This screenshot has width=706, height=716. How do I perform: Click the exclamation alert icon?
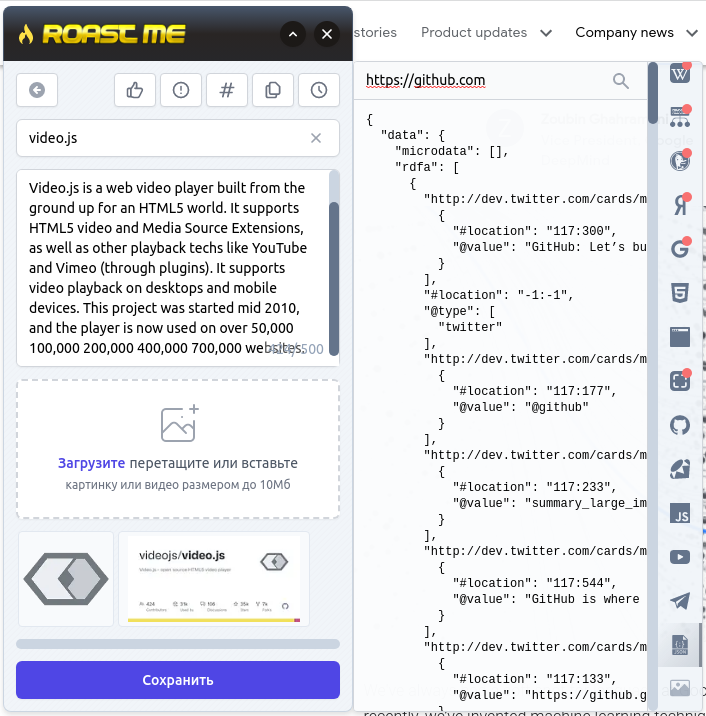point(181,90)
